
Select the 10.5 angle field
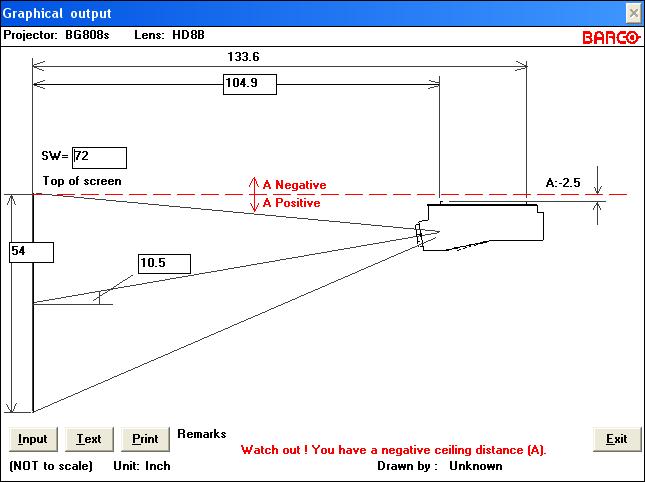pos(164,264)
